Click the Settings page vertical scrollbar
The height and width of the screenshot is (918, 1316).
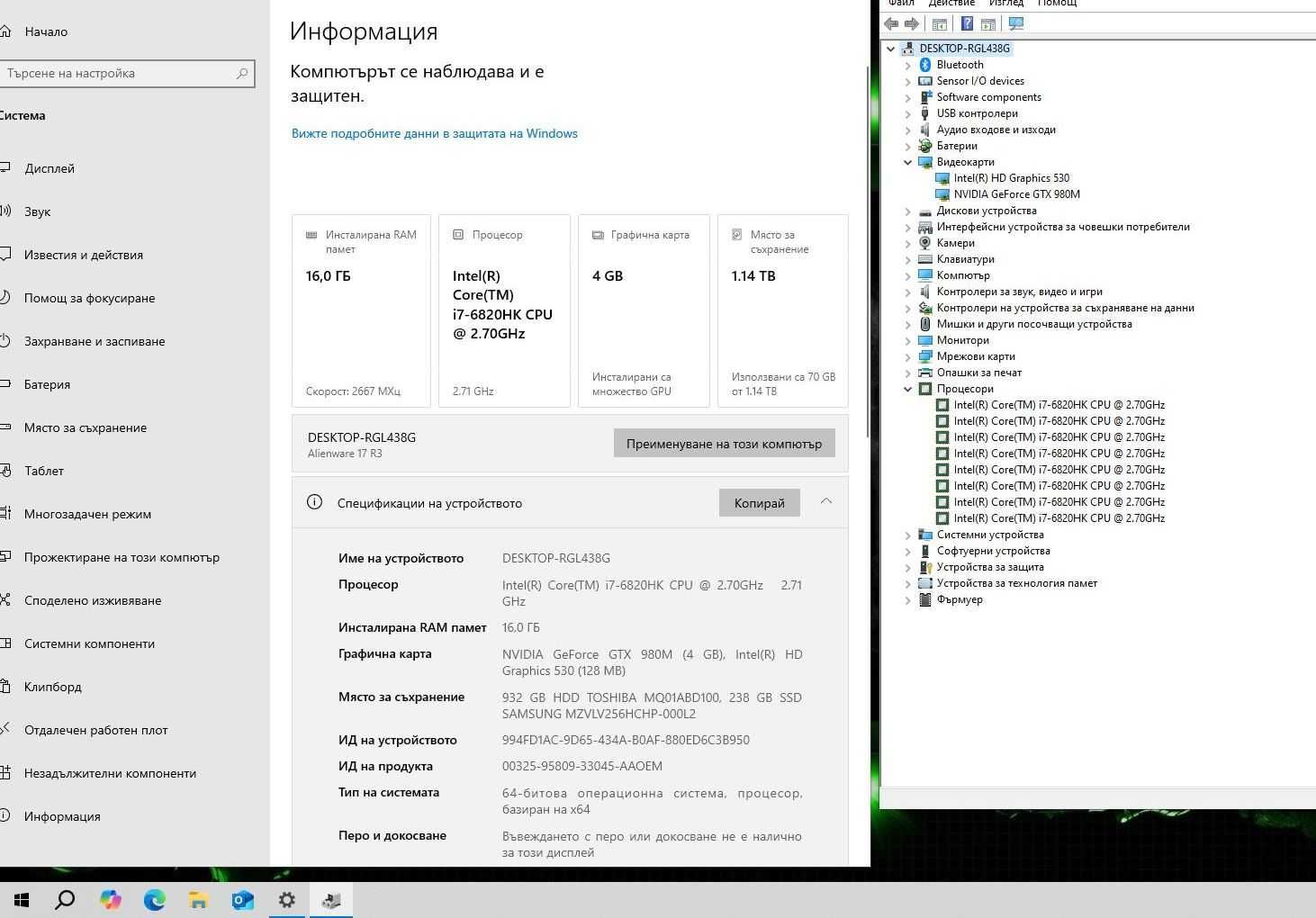point(868,252)
